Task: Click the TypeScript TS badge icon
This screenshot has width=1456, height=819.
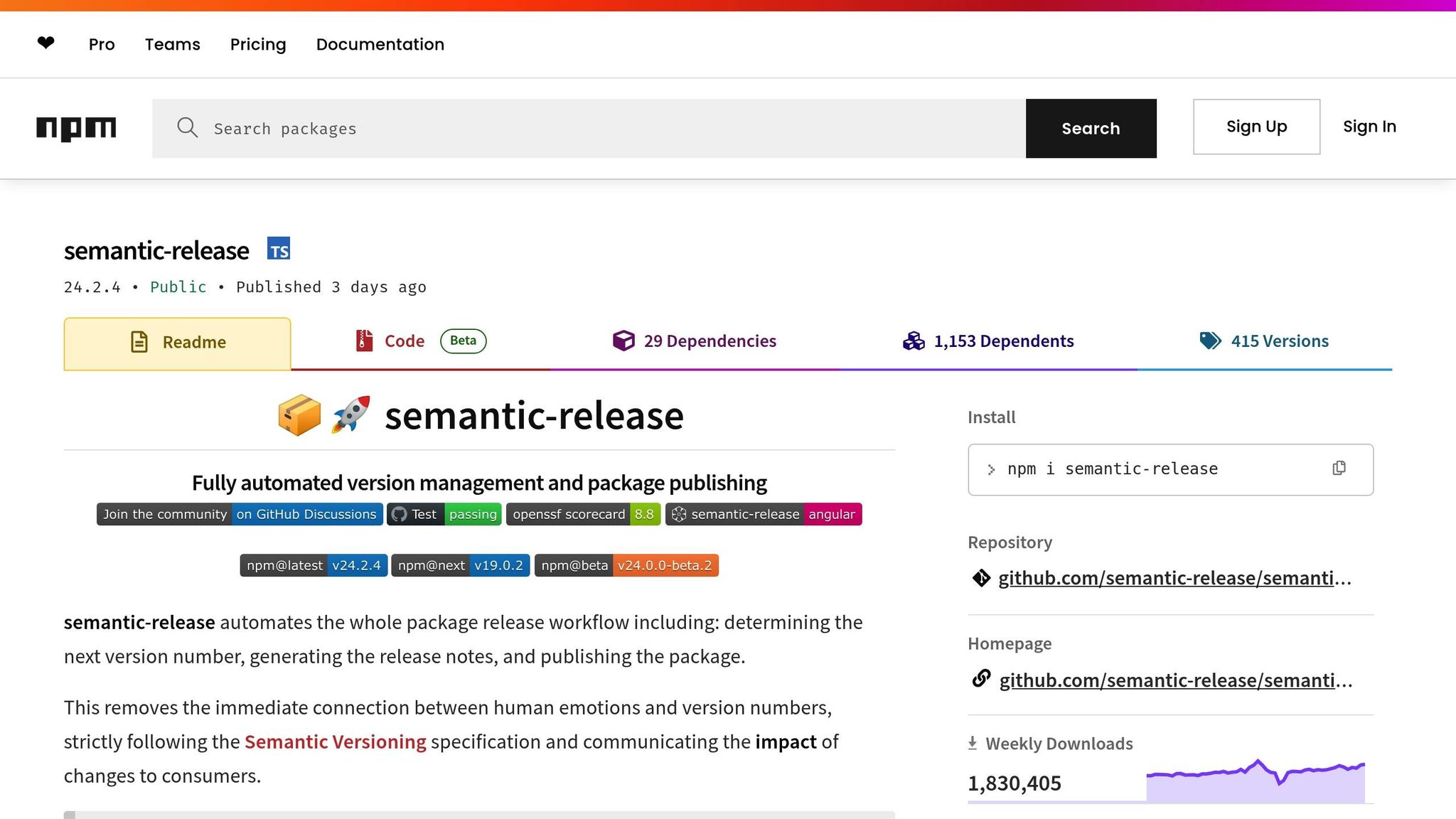Action: [279, 249]
